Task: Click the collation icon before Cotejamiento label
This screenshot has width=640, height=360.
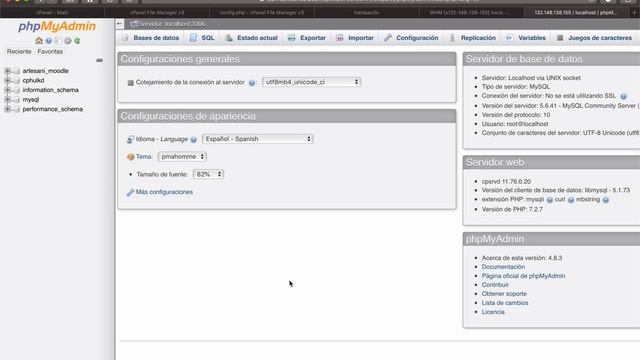Action: point(131,83)
